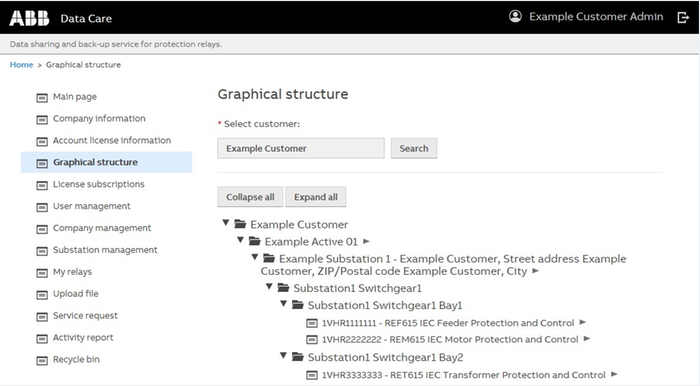Collapse the Substation1 Switchgear1 Bay2 node
This screenshot has width=700, height=386.
[x=283, y=355]
